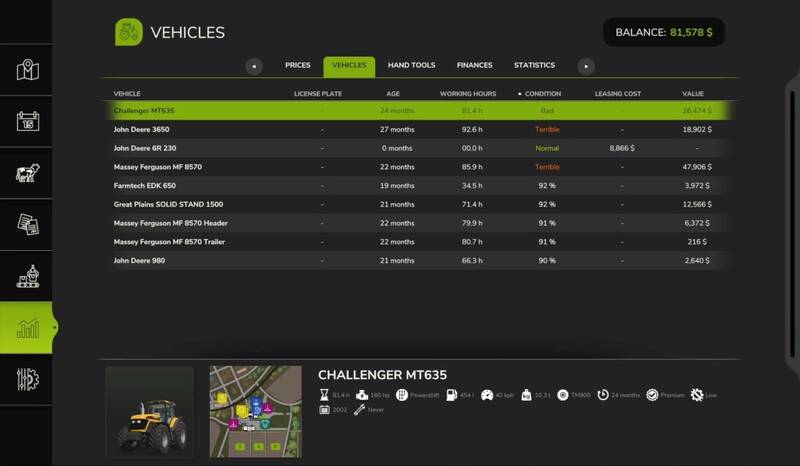Screen dimensions: 800x466
Task: Select Massey Ferguson MF 8570 Trailer row
Action: pyautogui.click(x=418, y=242)
